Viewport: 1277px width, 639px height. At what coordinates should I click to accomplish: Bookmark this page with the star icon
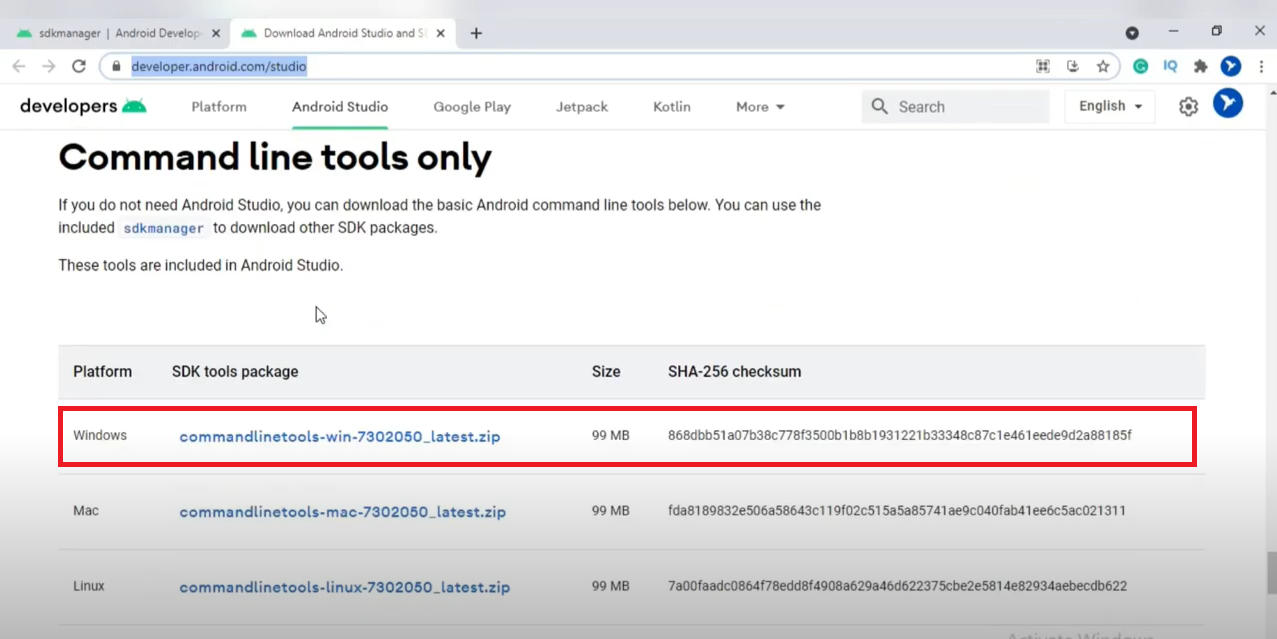coord(1103,66)
